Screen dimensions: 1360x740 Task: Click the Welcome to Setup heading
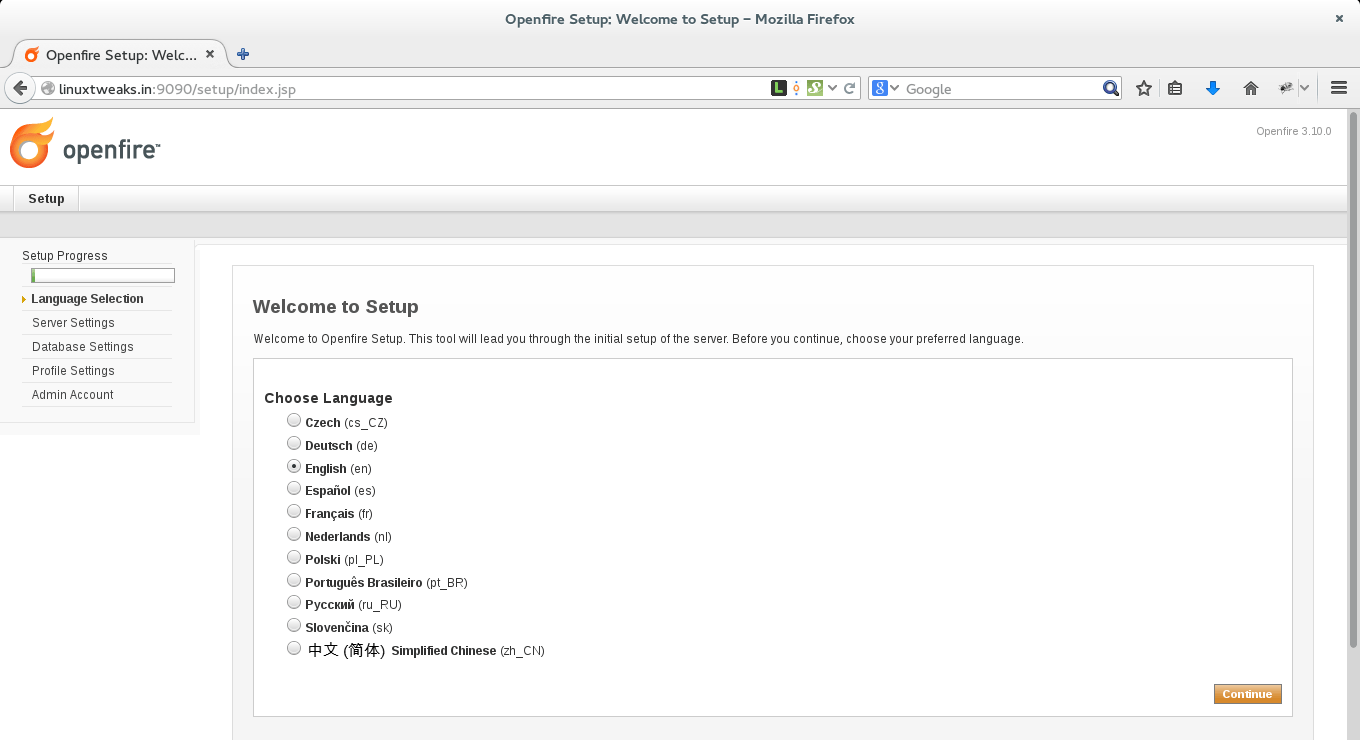(x=335, y=307)
